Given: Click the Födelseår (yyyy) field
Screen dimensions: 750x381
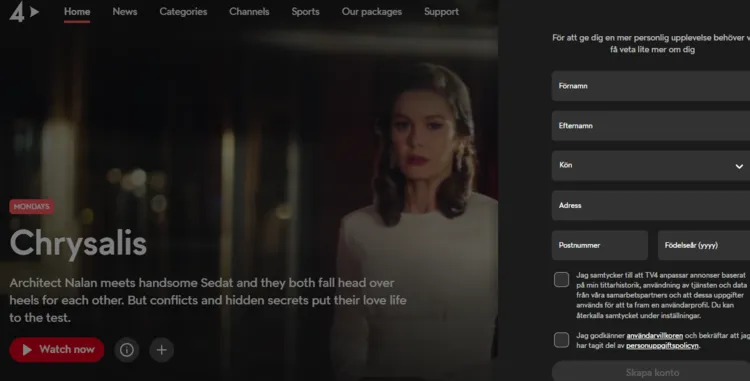Looking at the screenshot, I should pos(704,245).
